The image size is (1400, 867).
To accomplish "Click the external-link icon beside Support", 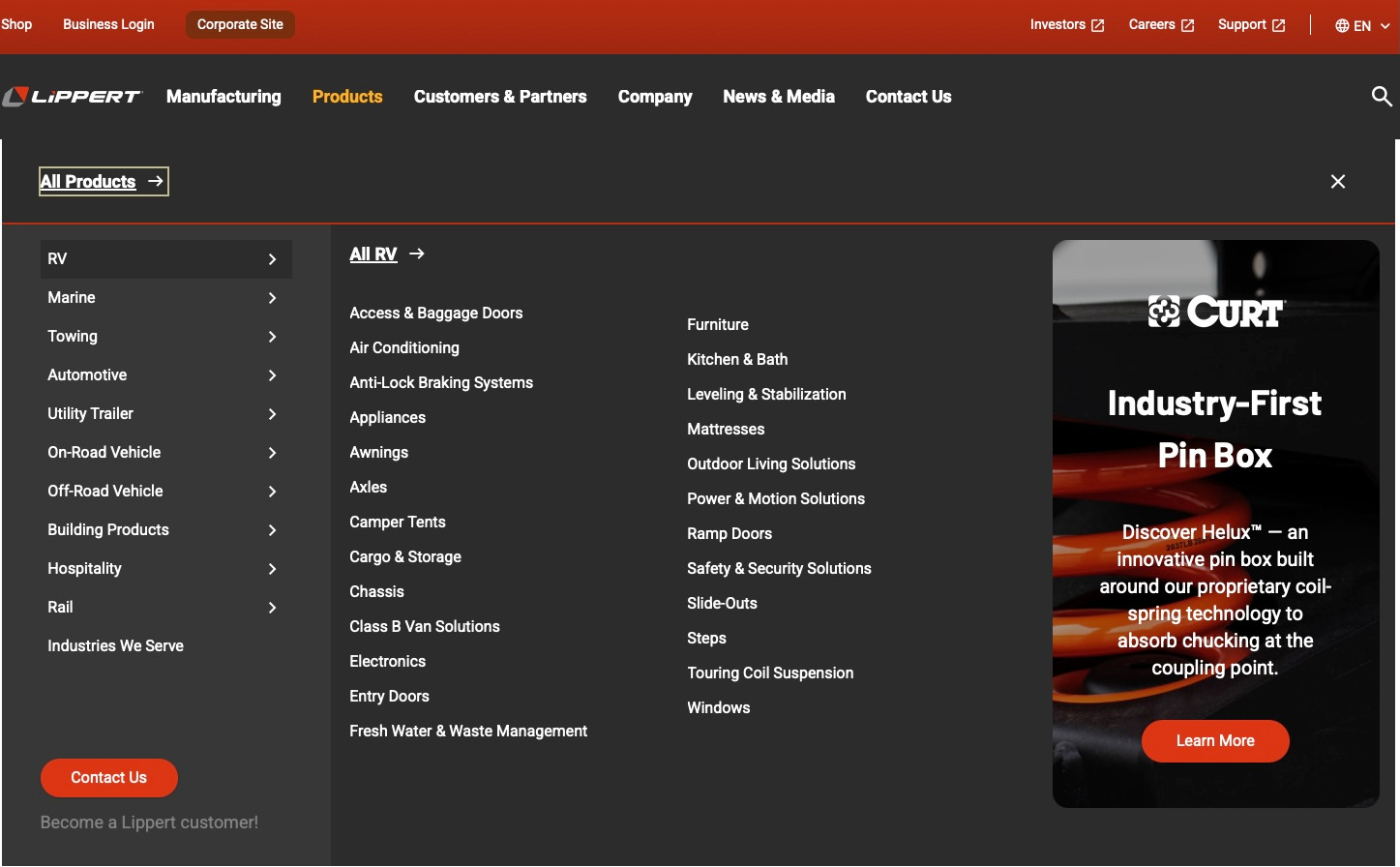I will 1278,26.
